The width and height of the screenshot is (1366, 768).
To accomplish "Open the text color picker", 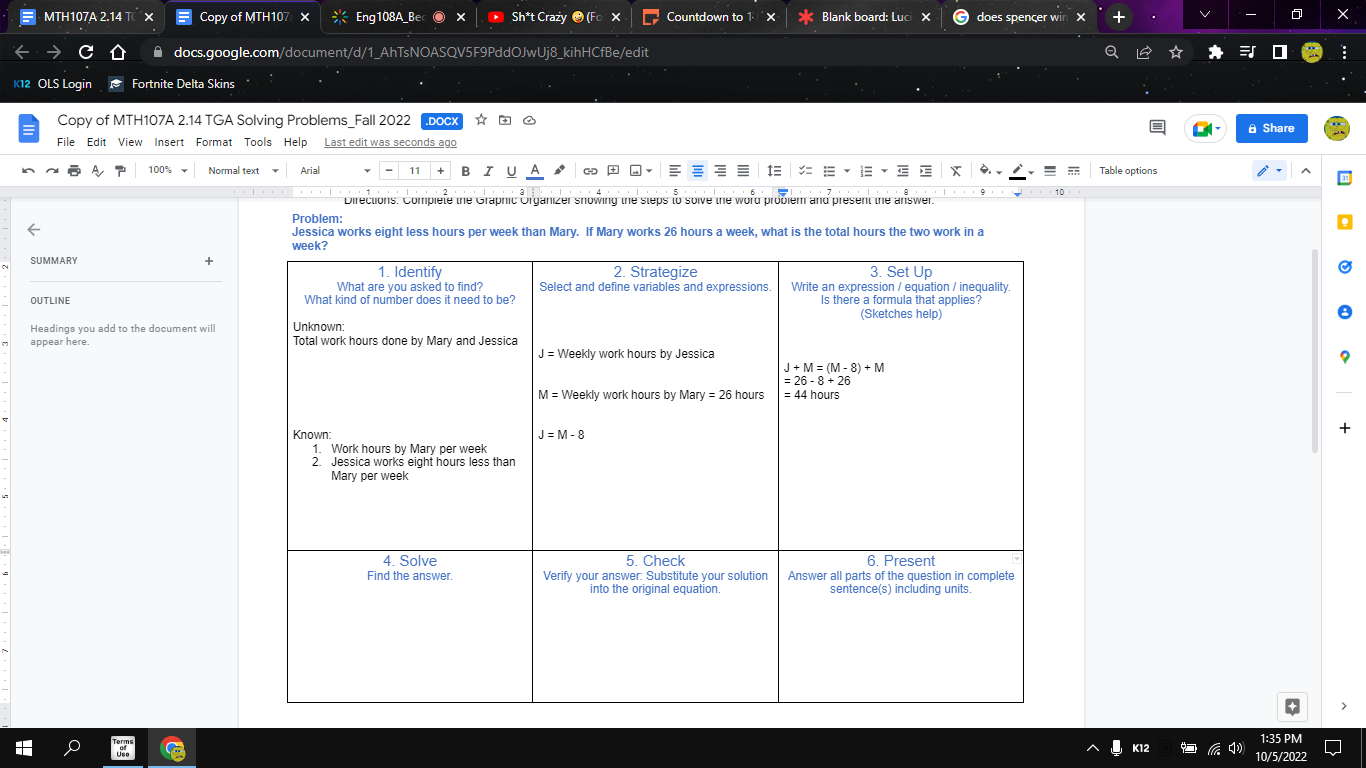I will pyautogui.click(x=535, y=170).
